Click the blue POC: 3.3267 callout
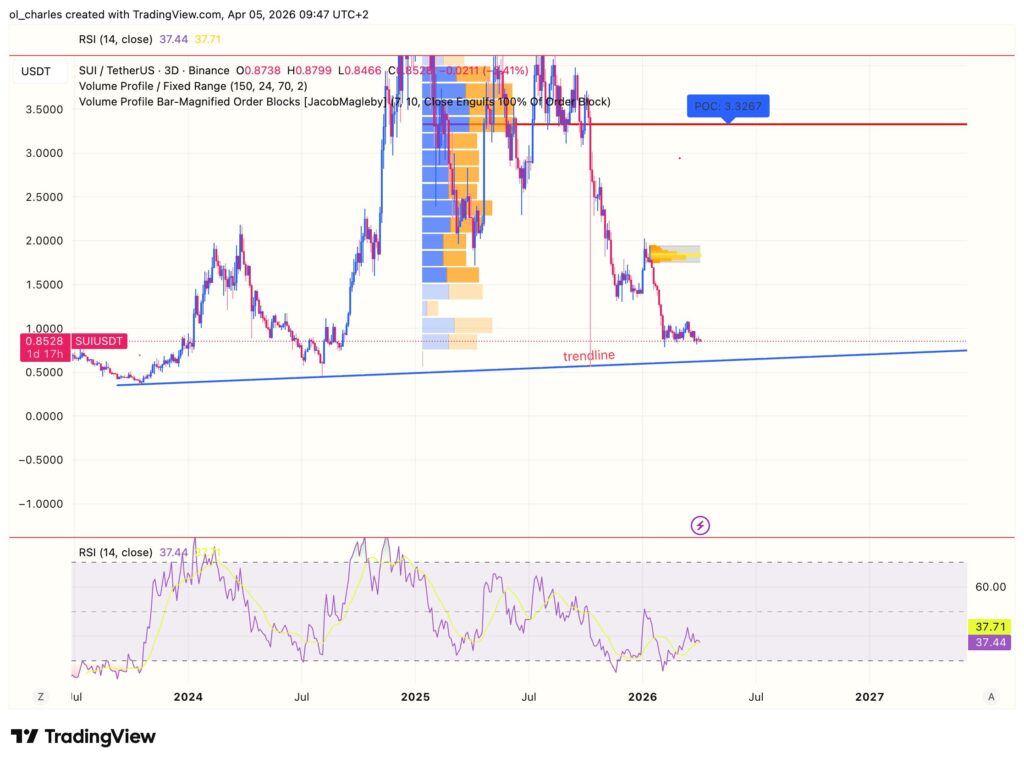This screenshot has width=1024, height=764. 728,105
